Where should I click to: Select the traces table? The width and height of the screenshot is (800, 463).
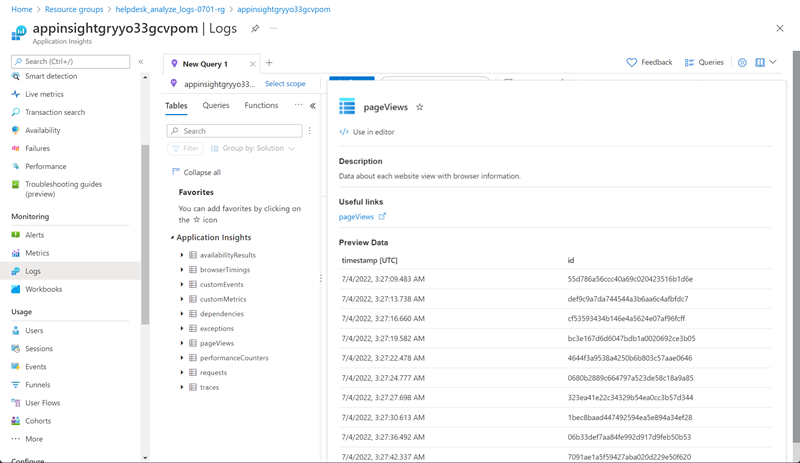pyautogui.click(x=209, y=387)
